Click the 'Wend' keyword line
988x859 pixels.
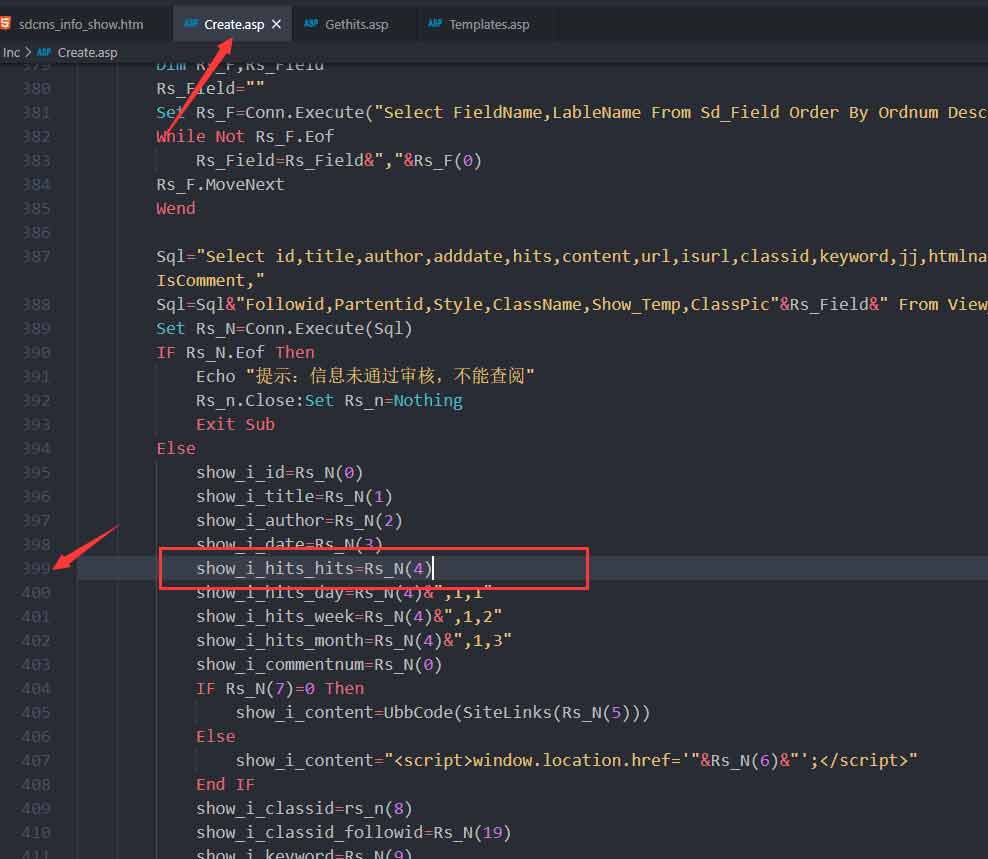176,209
